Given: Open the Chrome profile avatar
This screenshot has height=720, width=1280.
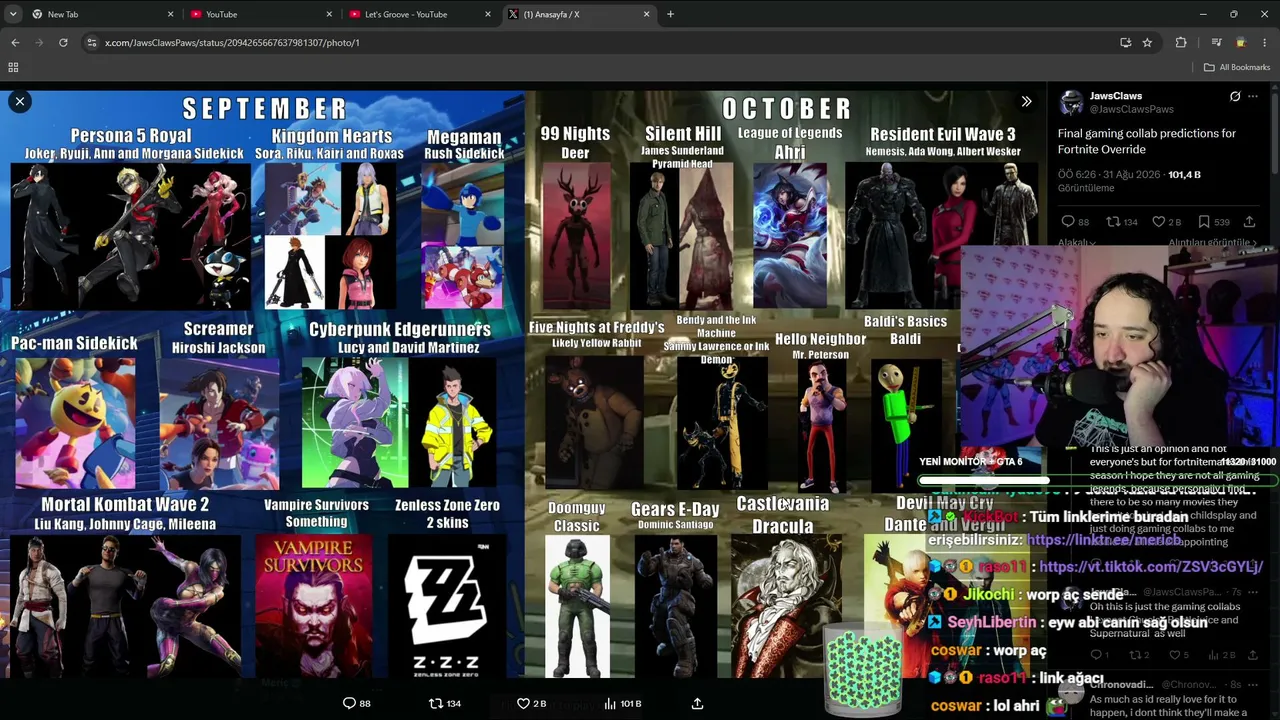Looking at the screenshot, I should [x=1240, y=42].
